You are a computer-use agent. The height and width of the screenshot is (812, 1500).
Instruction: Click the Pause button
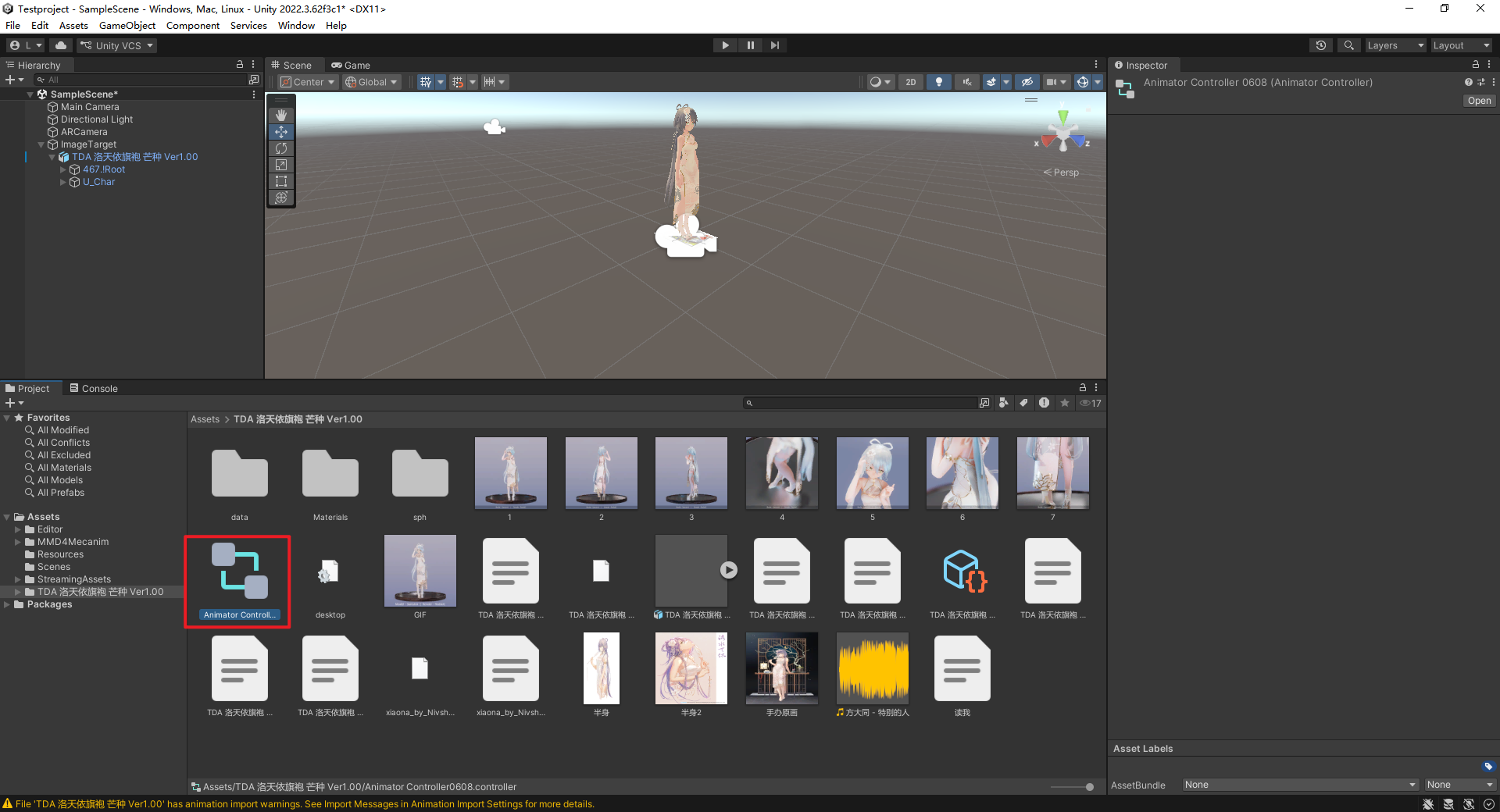751,45
